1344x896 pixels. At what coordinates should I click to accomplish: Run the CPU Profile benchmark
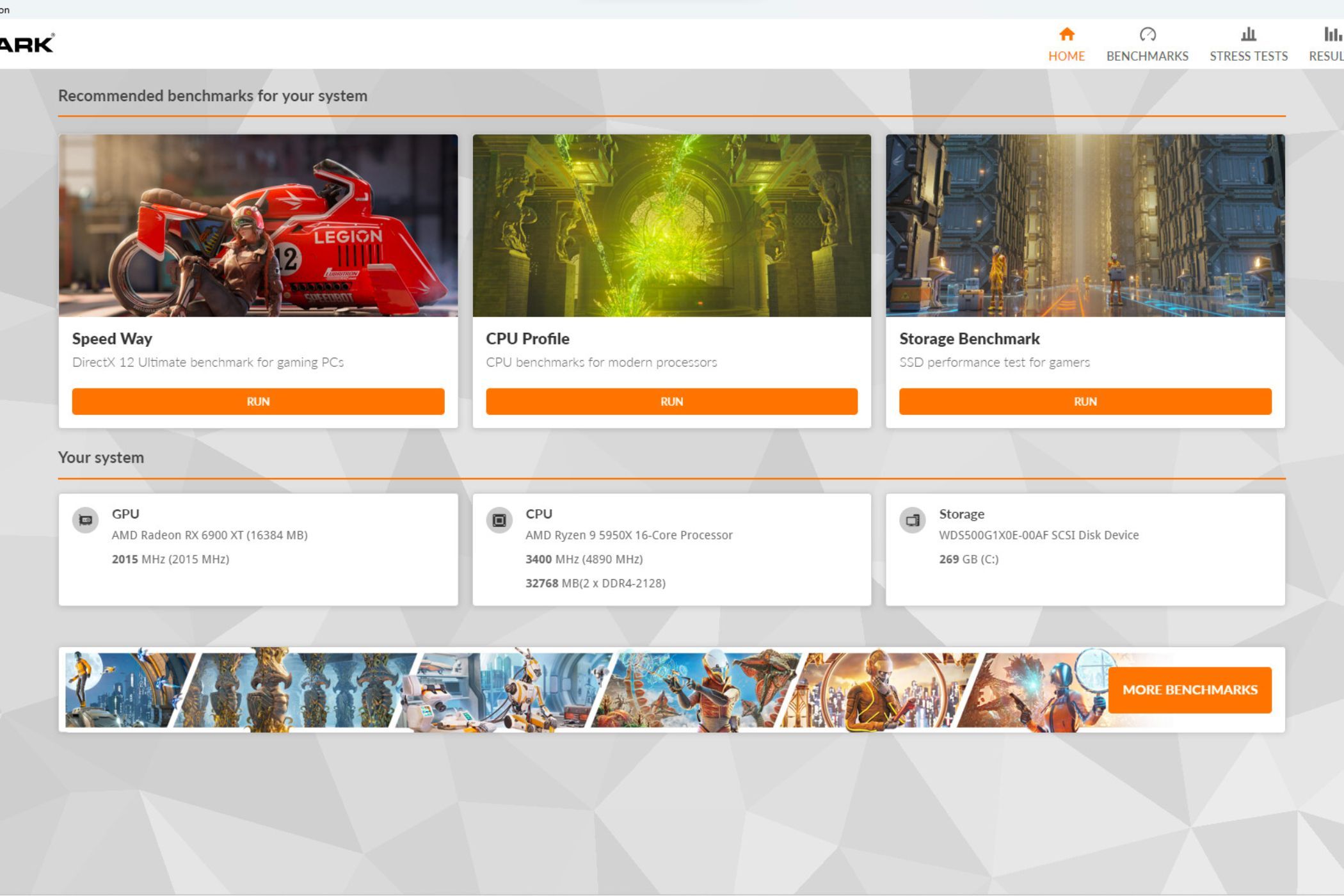671,401
